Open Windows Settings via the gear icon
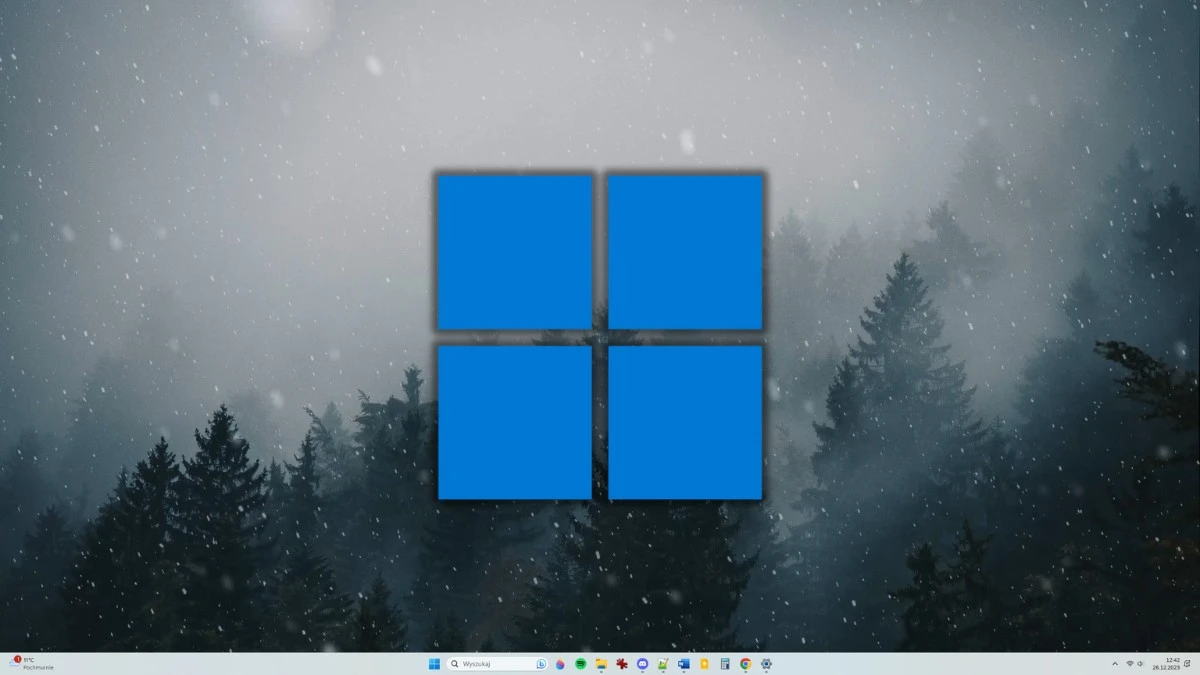Screen dimensions: 1200x675 765,663
